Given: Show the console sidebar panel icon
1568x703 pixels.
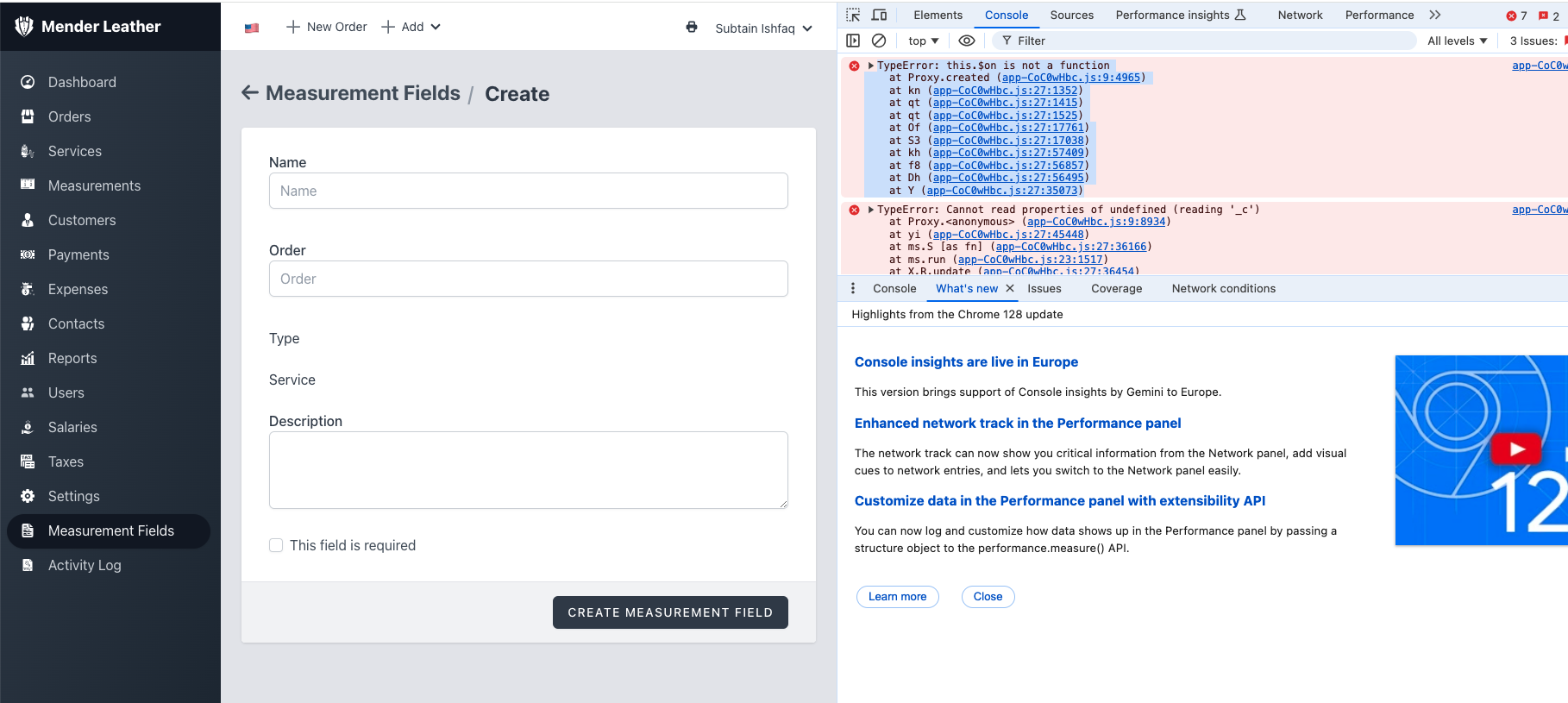Looking at the screenshot, I should pyautogui.click(x=853, y=41).
